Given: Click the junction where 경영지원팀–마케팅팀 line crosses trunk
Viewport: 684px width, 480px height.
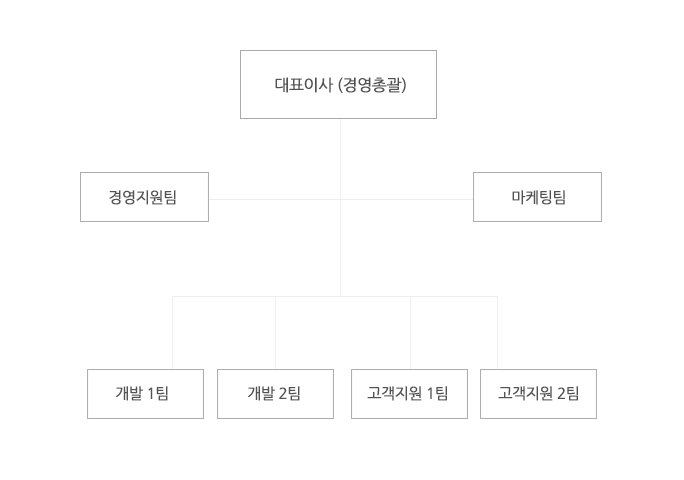Looking at the screenshot, I should (340, 199).
